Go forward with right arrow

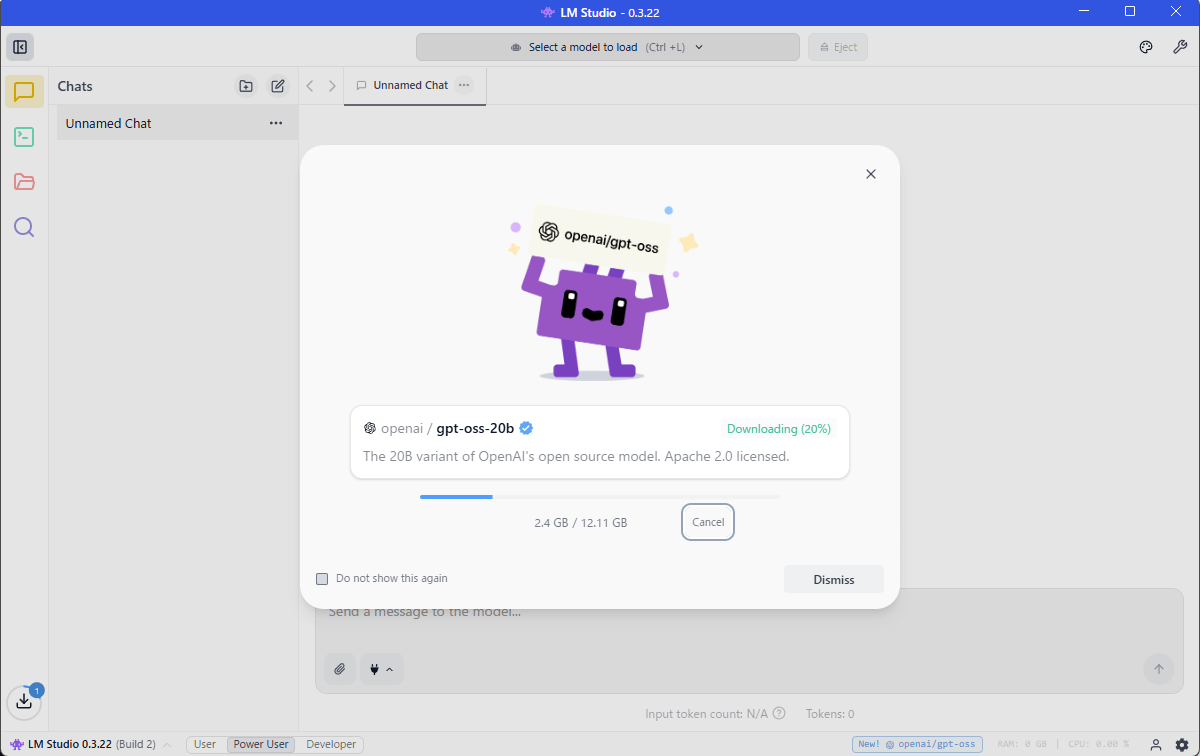click(x=332, y=86)
